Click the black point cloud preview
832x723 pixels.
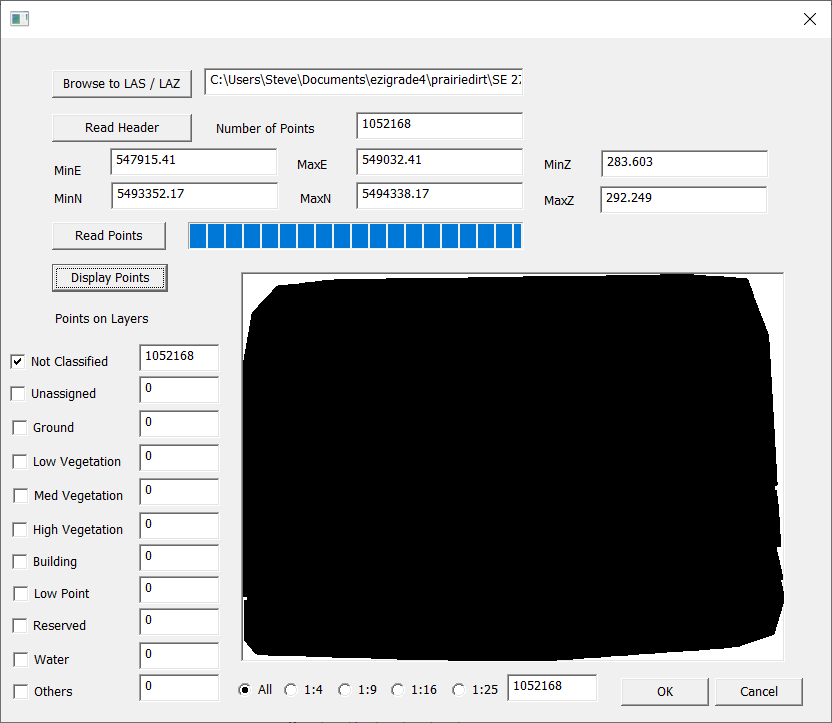pos(512,466)
